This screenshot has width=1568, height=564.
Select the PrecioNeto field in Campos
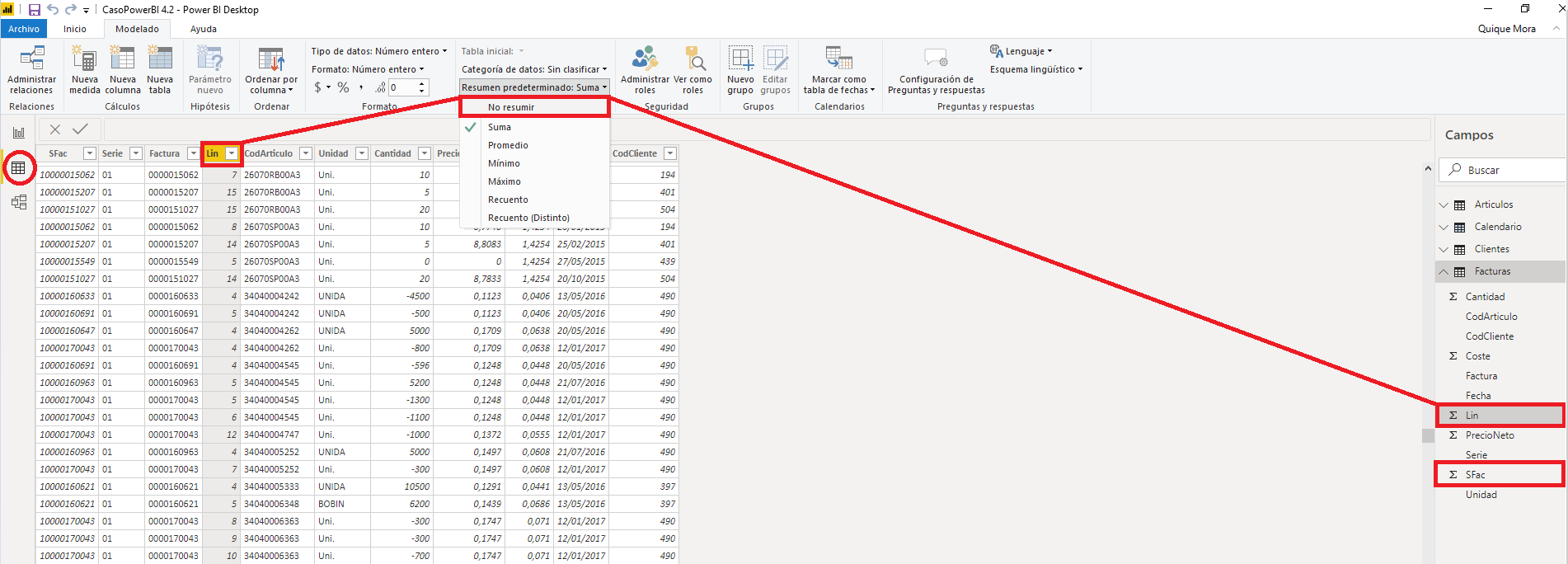point(1500,435)
